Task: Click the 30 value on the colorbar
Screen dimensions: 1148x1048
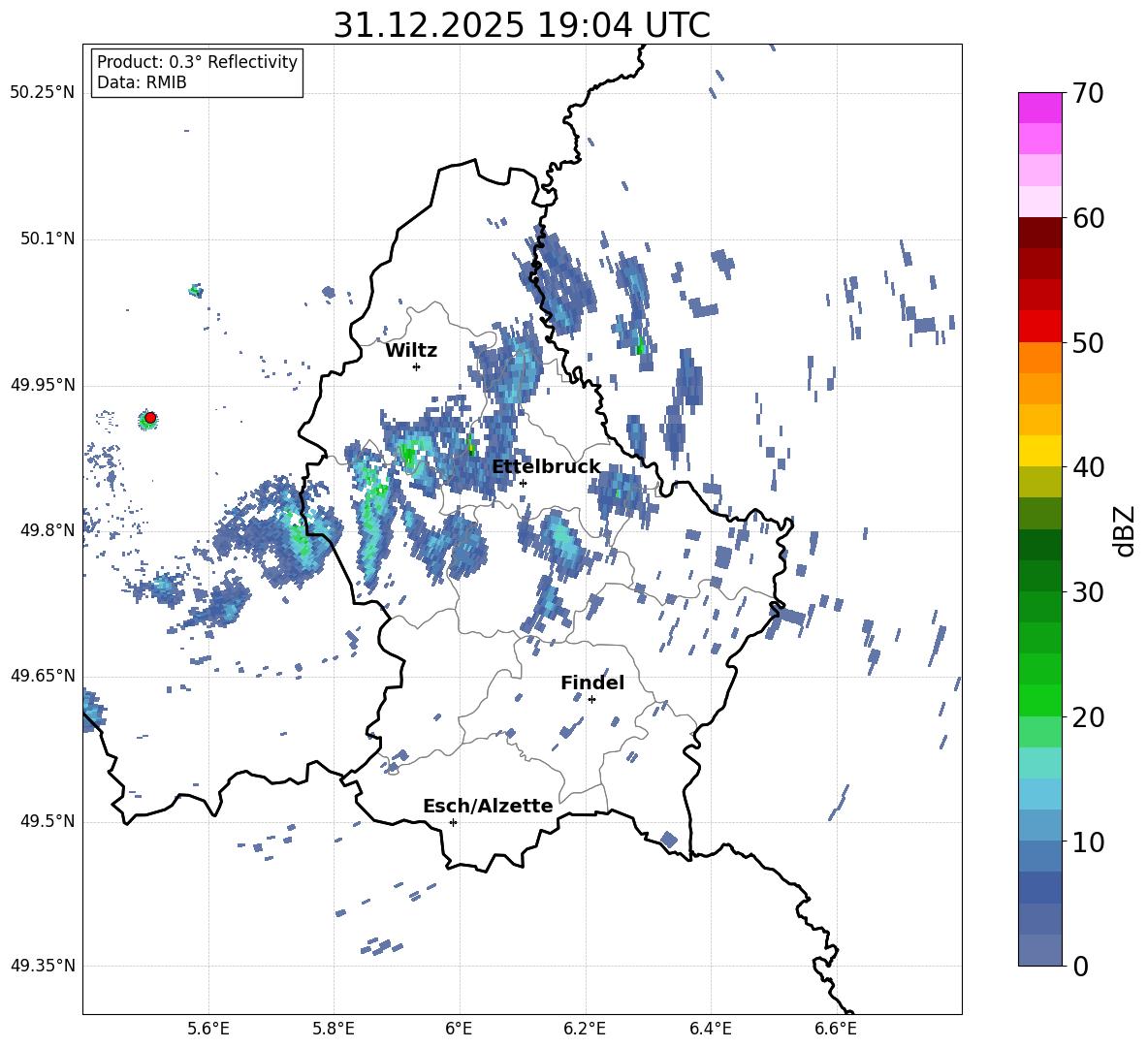Action: click(x=1088, y=592)
